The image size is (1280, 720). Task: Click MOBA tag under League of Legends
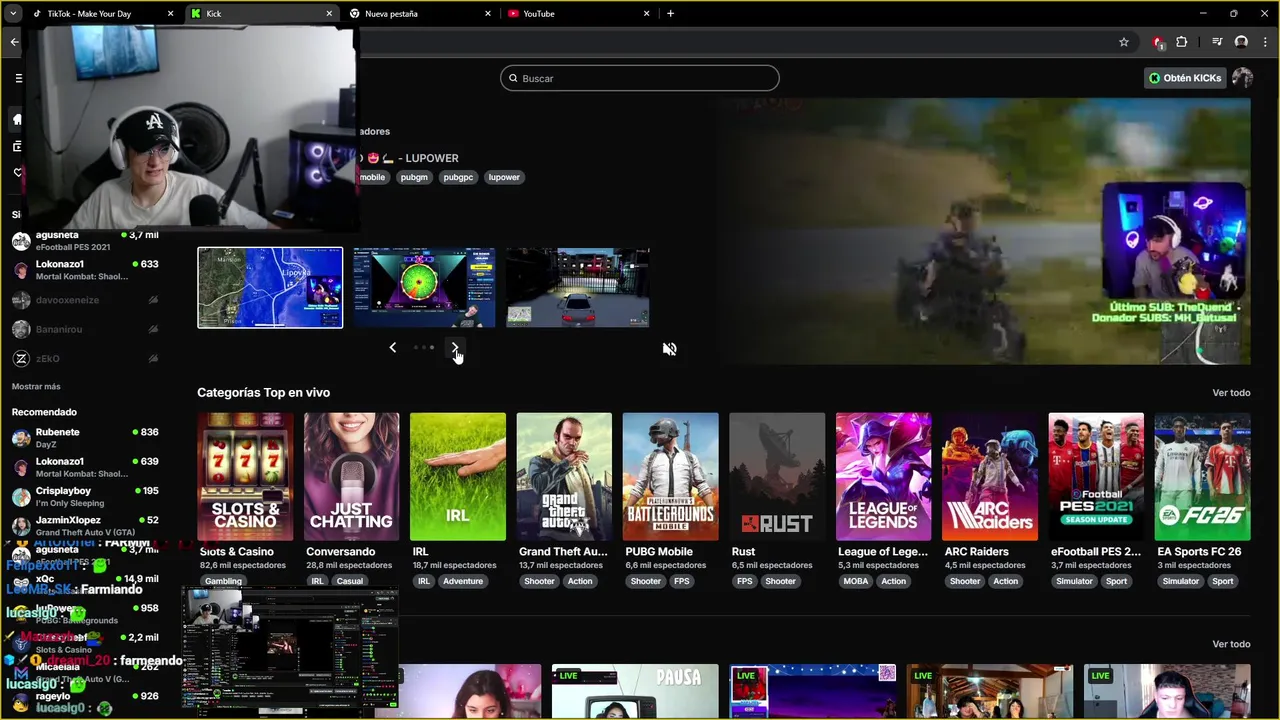point(856,581)
